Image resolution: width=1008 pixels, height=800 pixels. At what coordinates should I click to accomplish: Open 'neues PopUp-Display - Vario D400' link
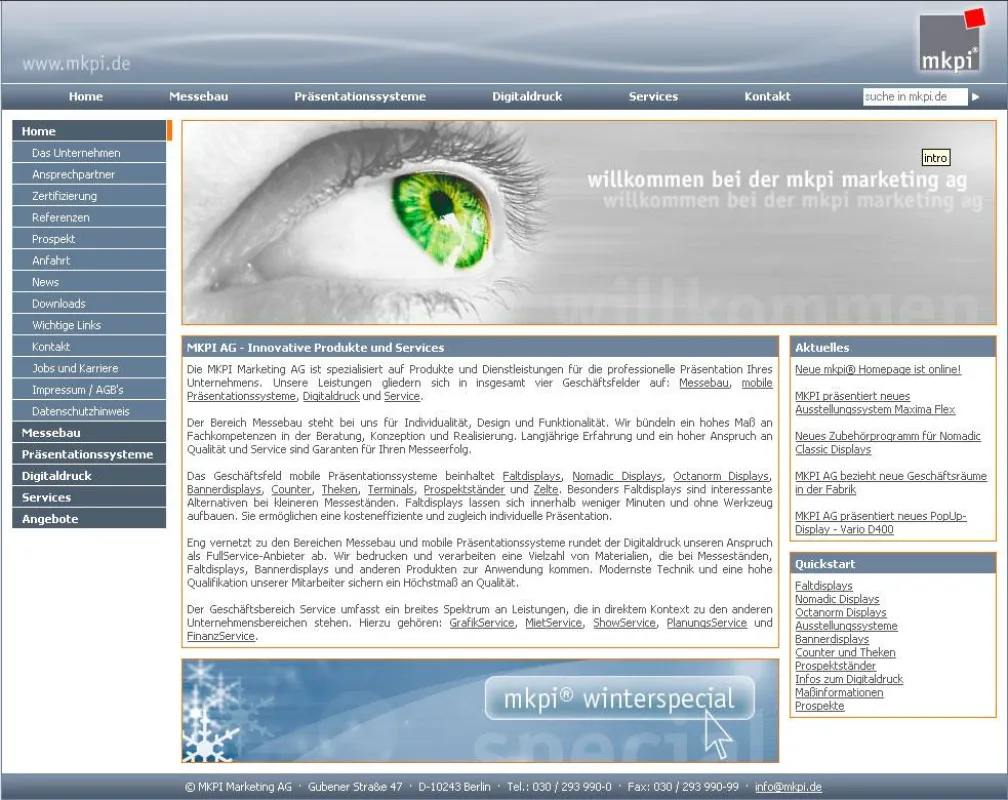point(881,523)
